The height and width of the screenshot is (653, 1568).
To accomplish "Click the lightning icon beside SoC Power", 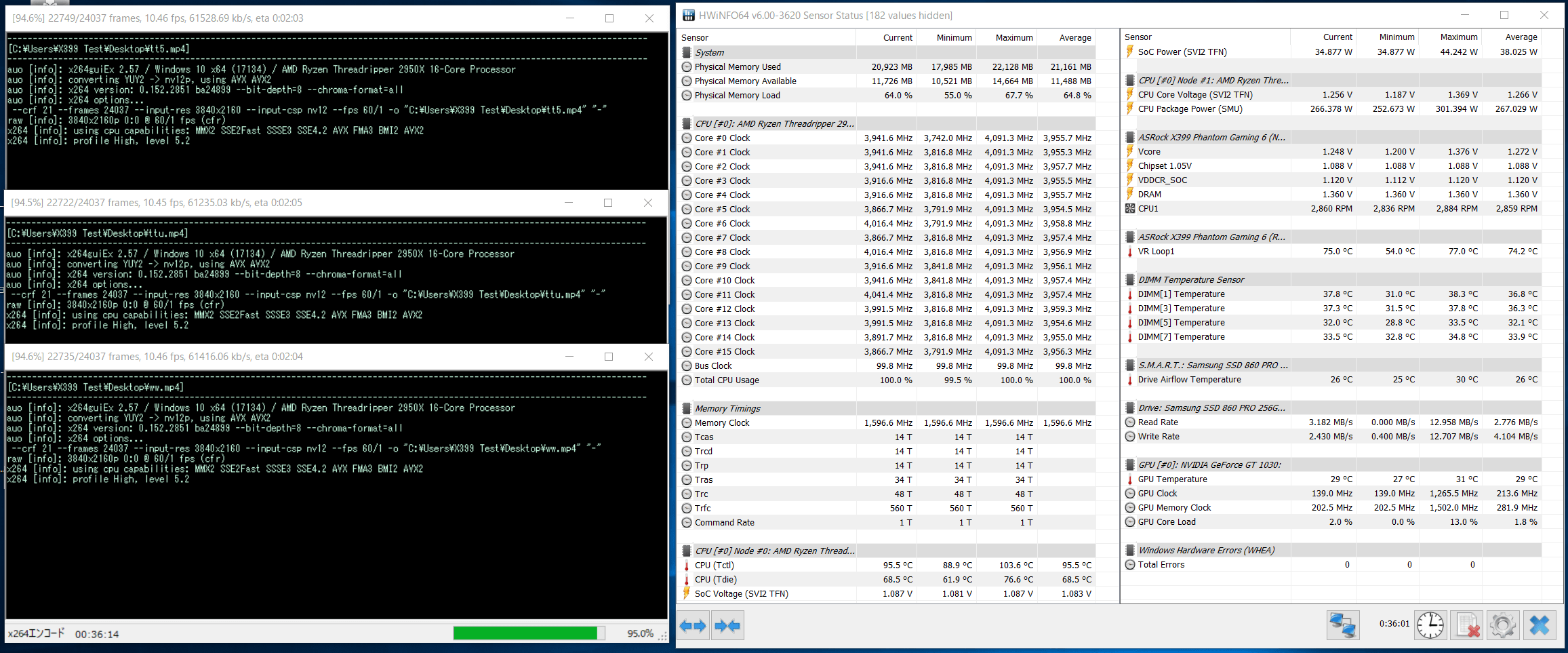I will pyautogui.click(x=1129, y=52).
